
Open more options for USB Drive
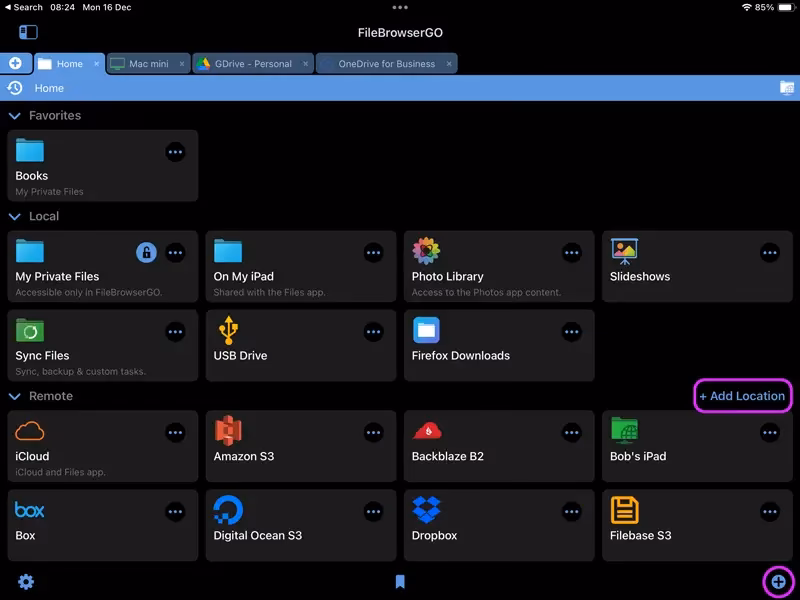(373, 332)
